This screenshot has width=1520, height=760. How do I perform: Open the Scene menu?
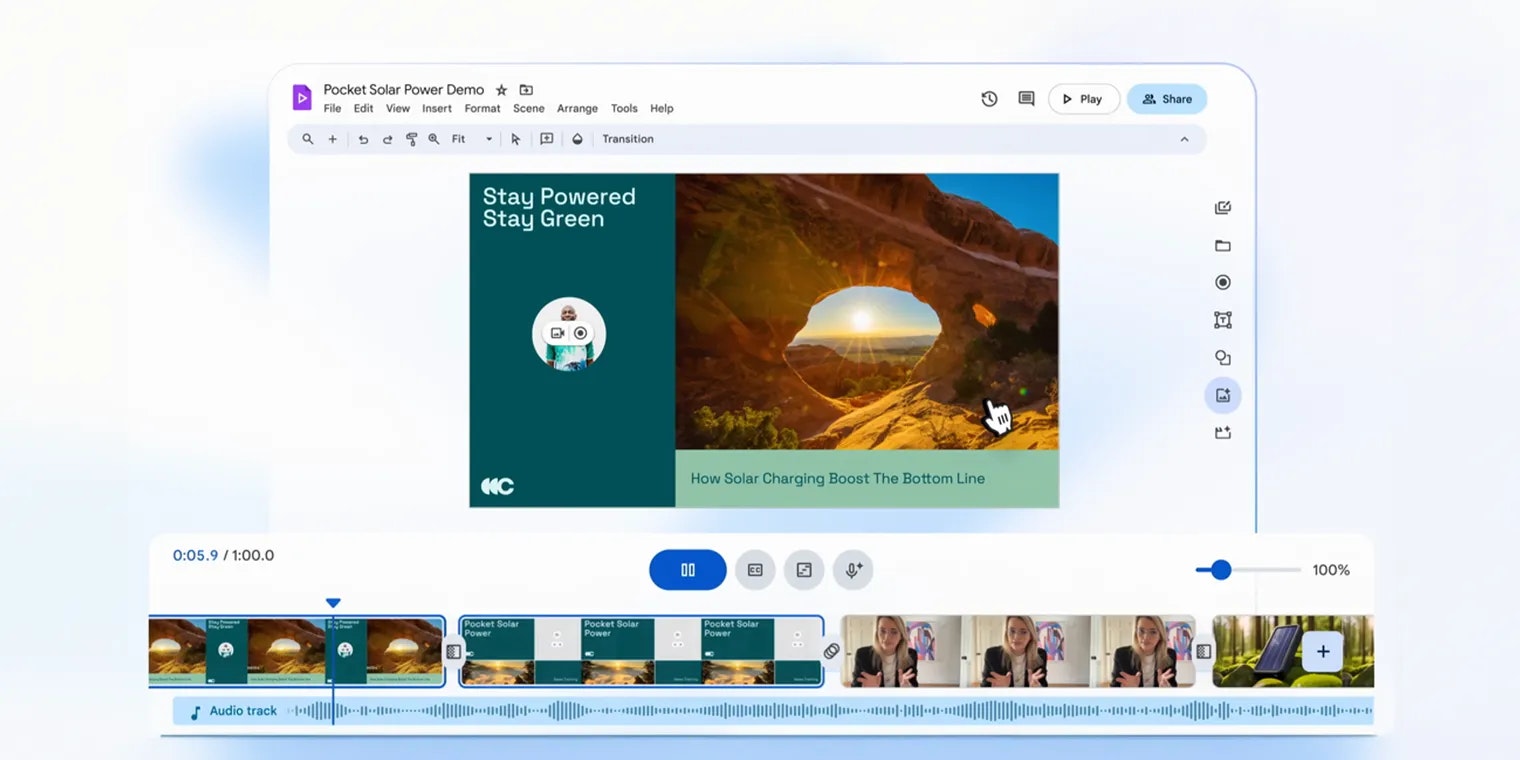point(529,109)
